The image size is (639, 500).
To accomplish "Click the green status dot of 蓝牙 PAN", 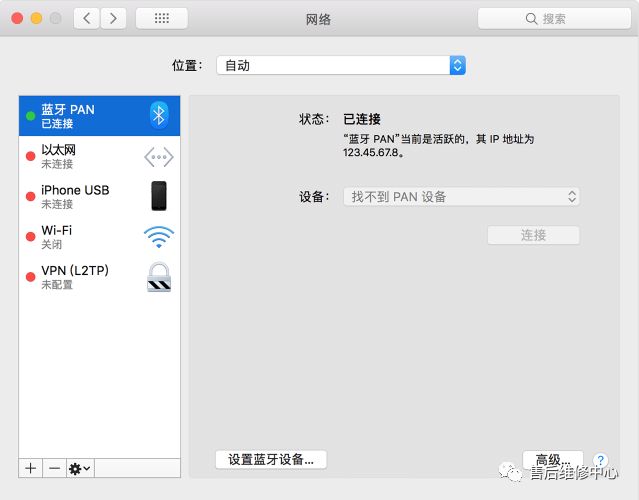I will click(x=31, y=116).
